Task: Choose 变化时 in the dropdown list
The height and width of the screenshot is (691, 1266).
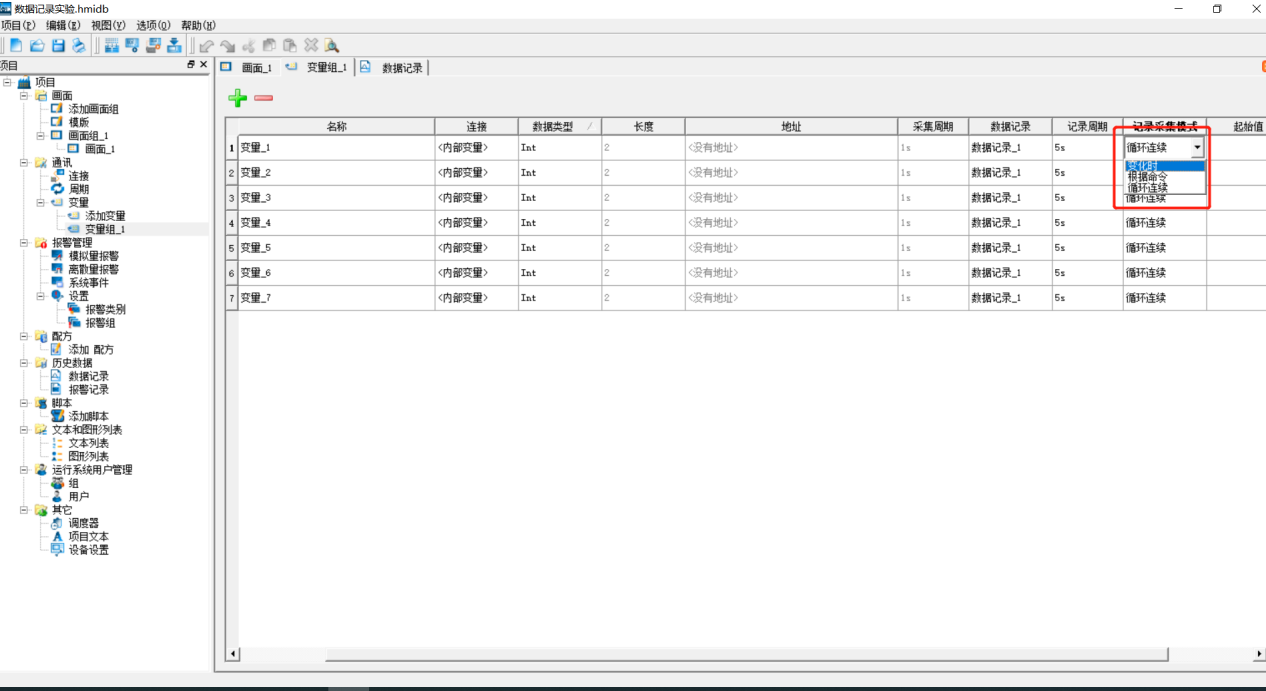Action: (x=1166, y=166)
